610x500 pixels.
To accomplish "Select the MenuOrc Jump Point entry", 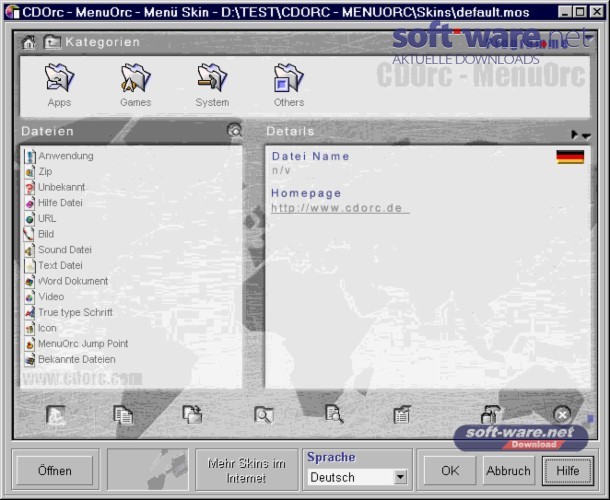I will click(x=76, y=344).
